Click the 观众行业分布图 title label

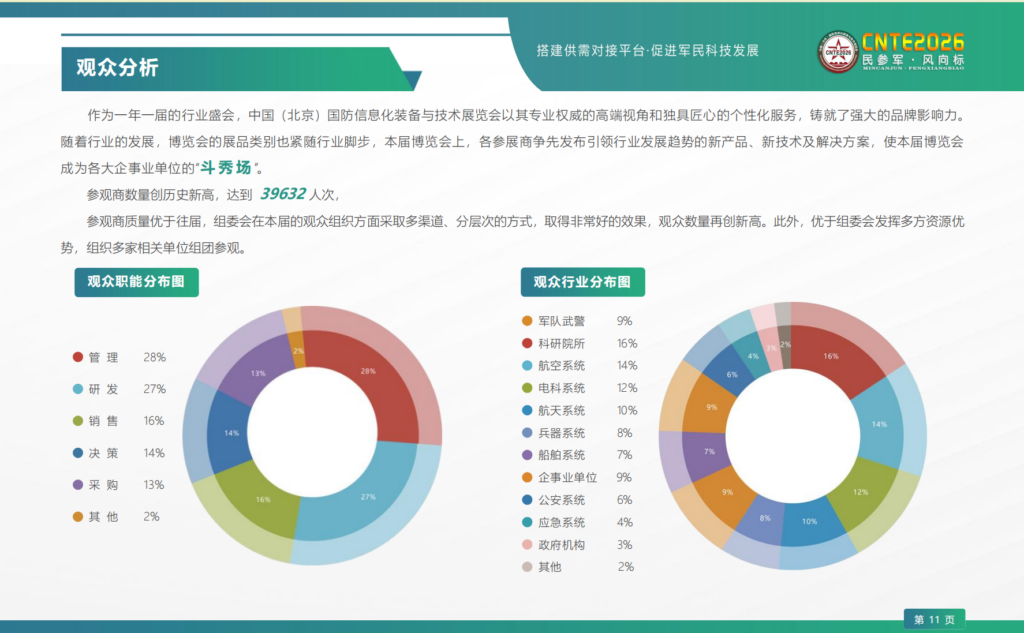point(582,283)
